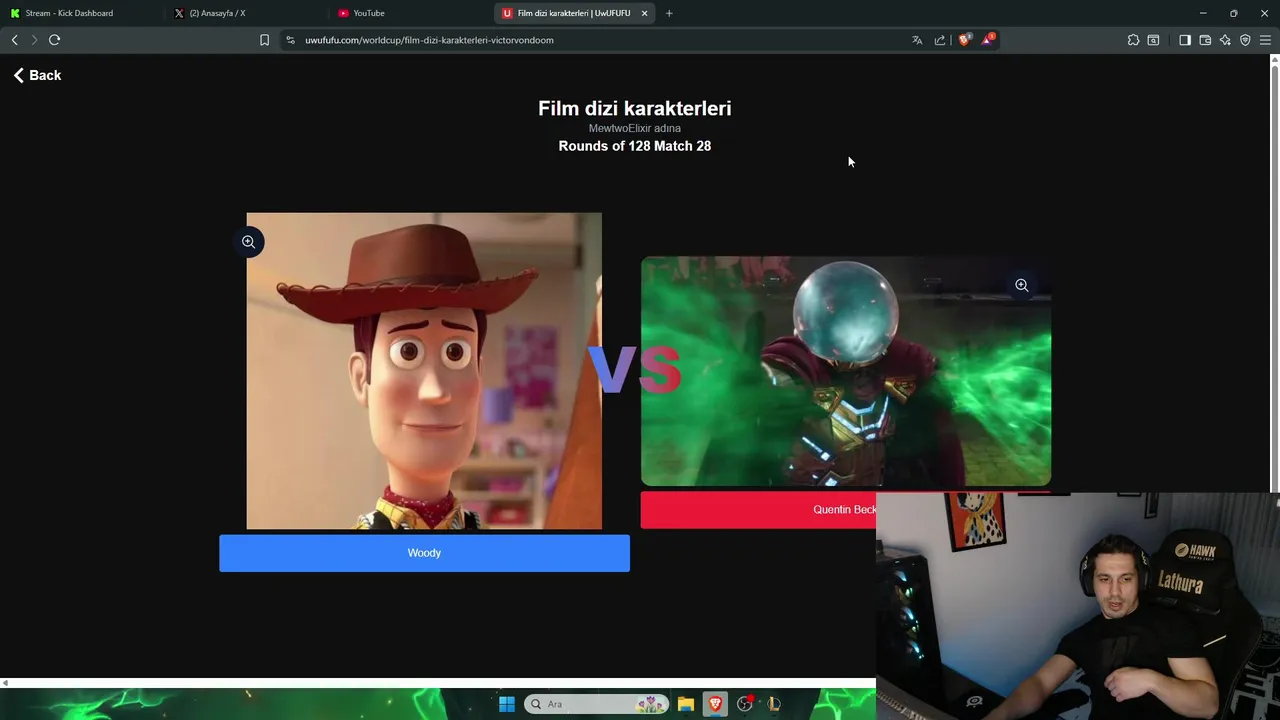Open the extensions puzzle icon
1280x720 pixels.
[1133, 40]
